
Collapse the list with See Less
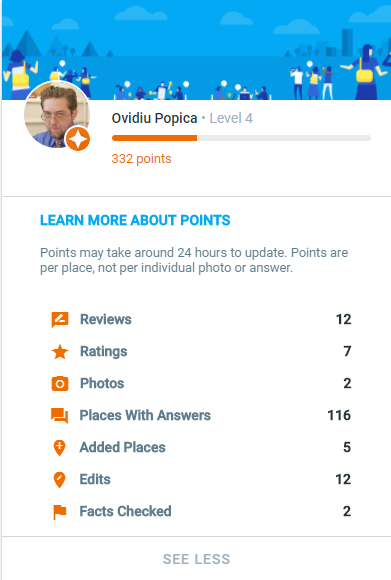[196, 559]
